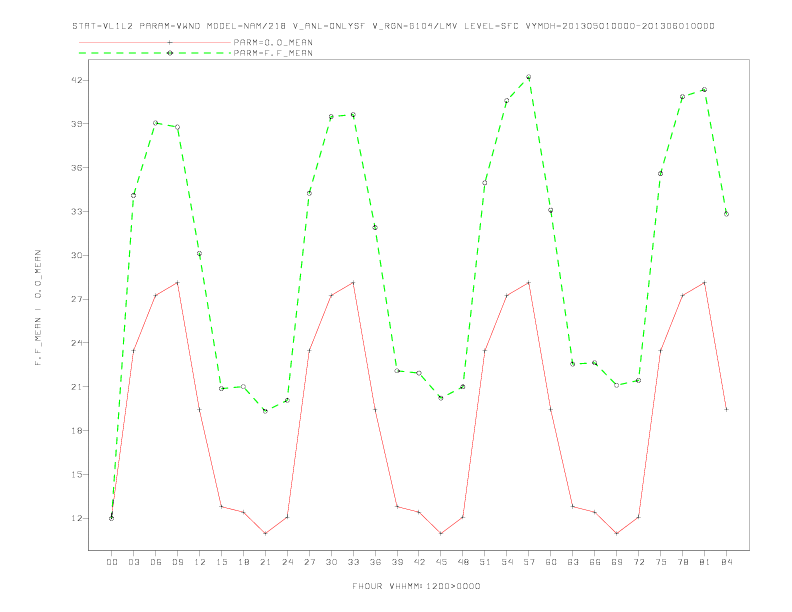Image resolution: width=792 pixels, height=612 pixels.
Task: Click x-axis tick label 06
Action: [156, 562]
